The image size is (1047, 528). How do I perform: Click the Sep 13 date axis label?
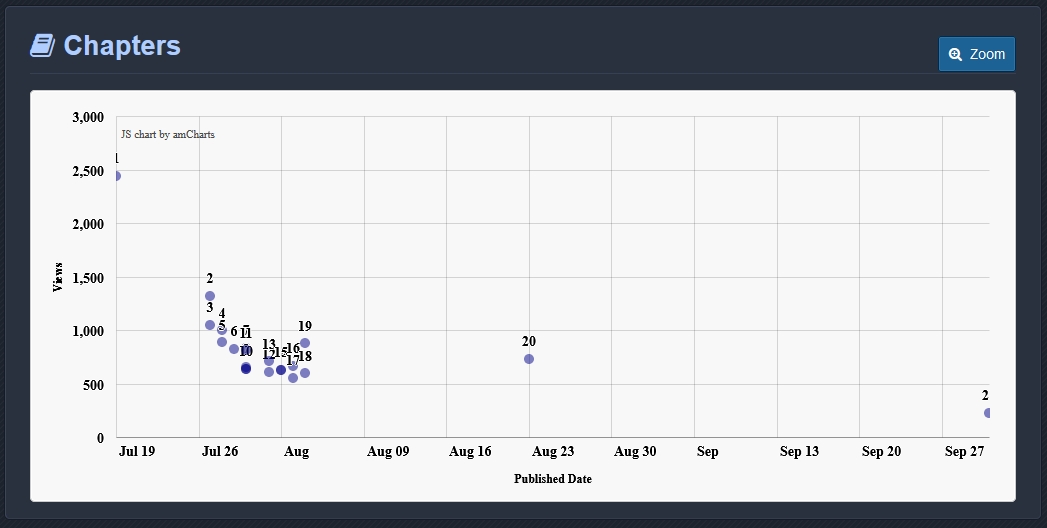click(x=799, y=452)
